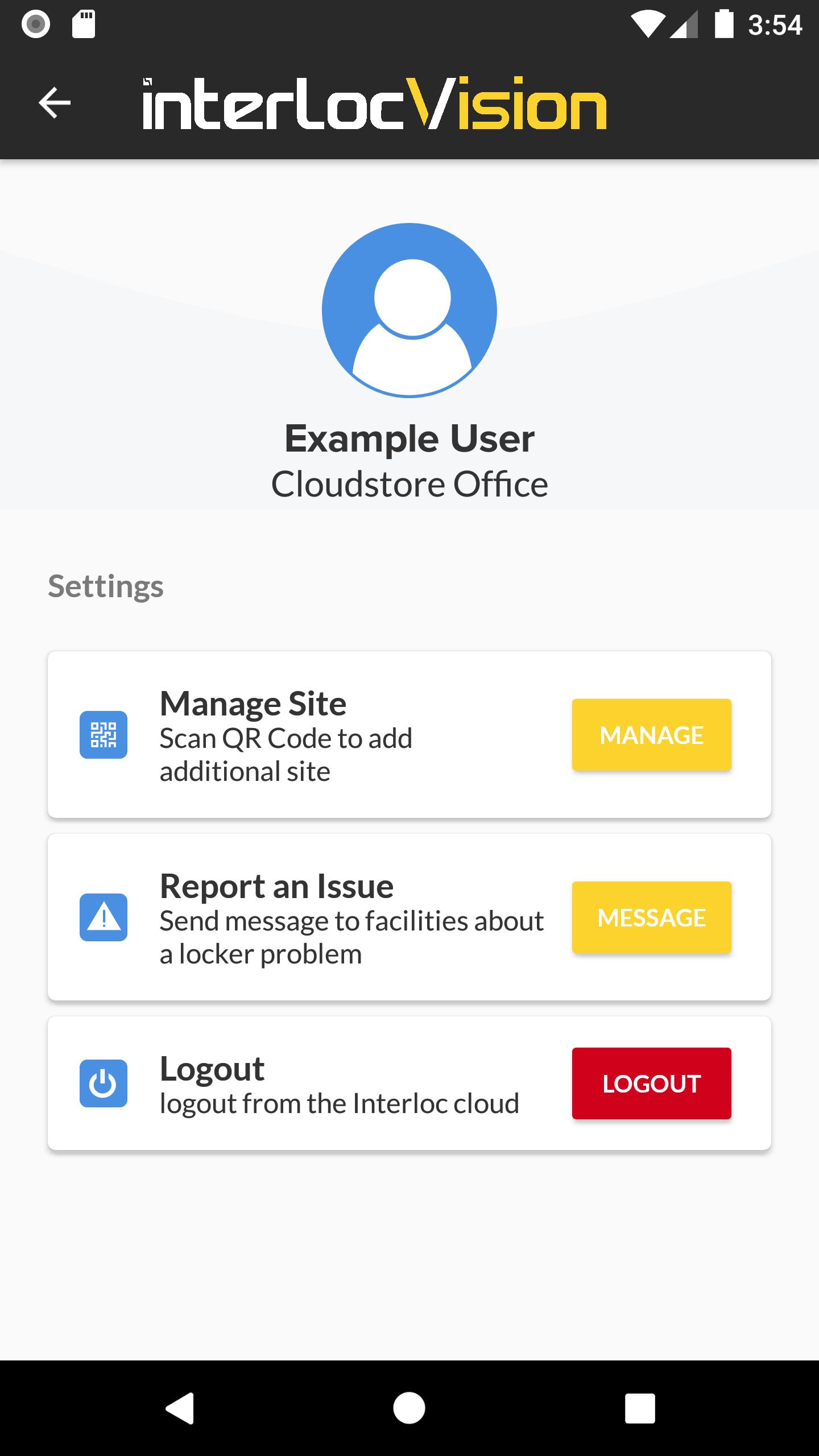Click the yellow MANAGE button
The height and width of the screenshot is (1456, 819).
coord(652,735)
